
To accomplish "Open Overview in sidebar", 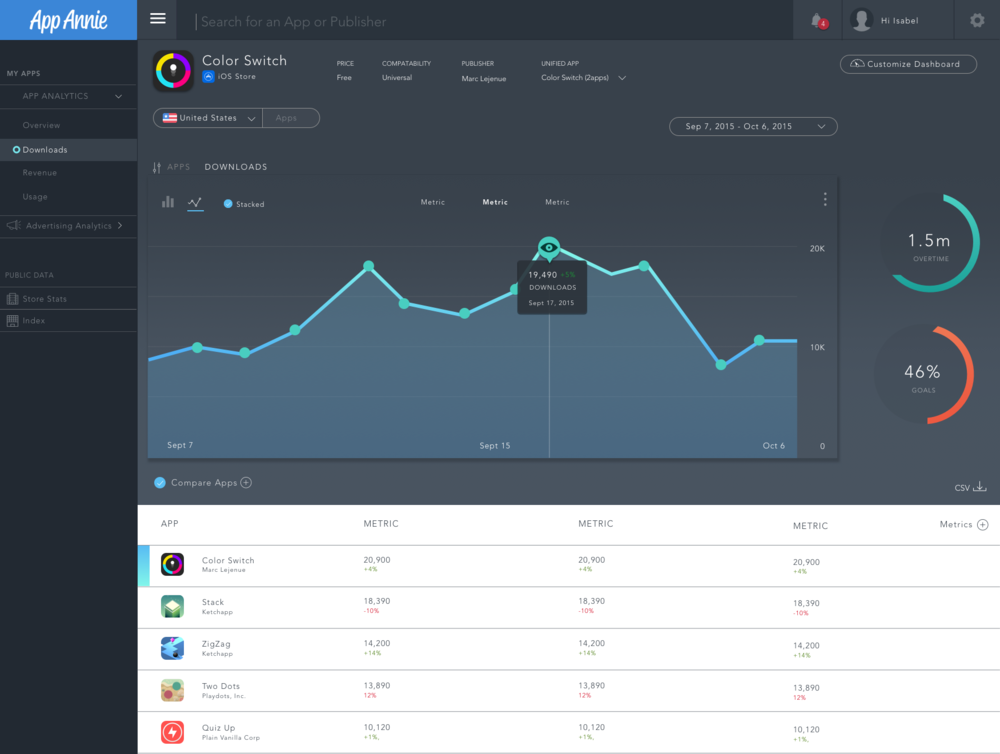I will tap(41, 126).
